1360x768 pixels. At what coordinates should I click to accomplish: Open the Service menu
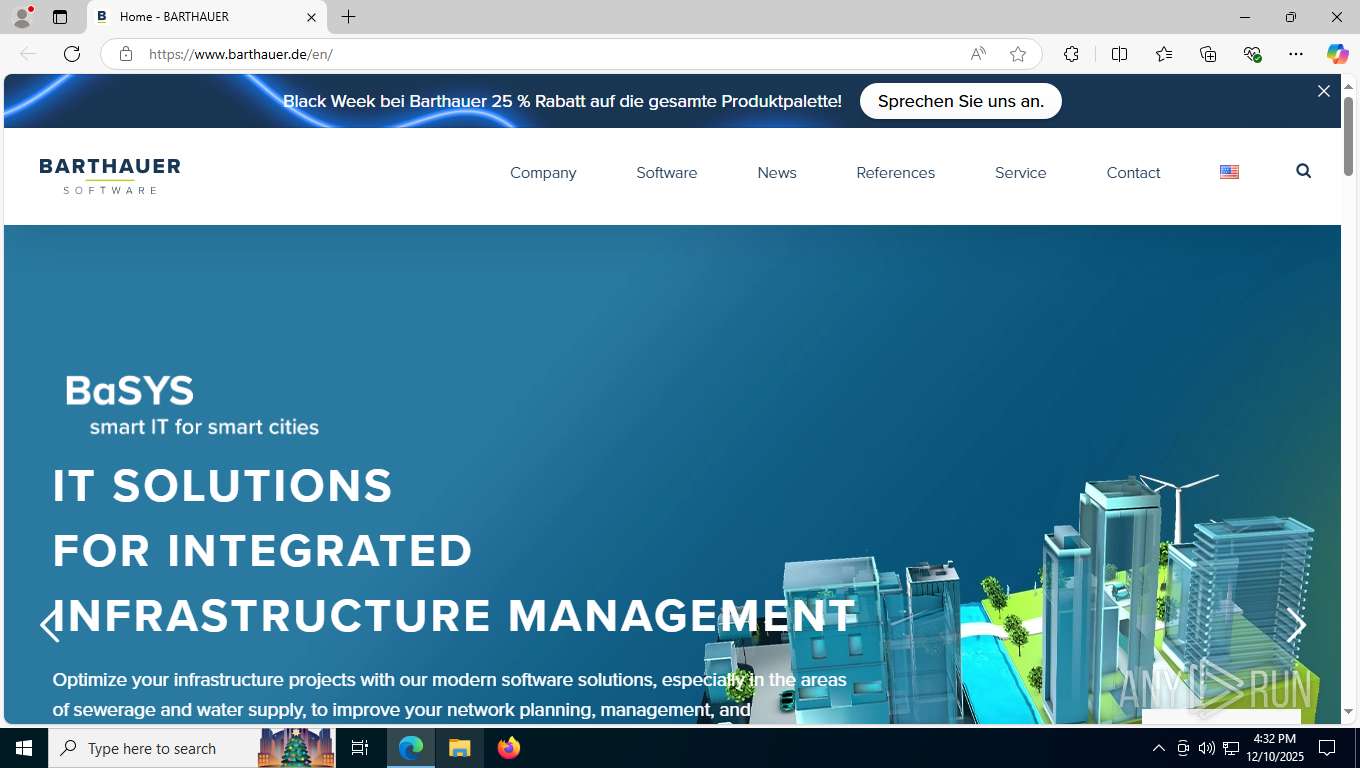tap(1021, 173)
